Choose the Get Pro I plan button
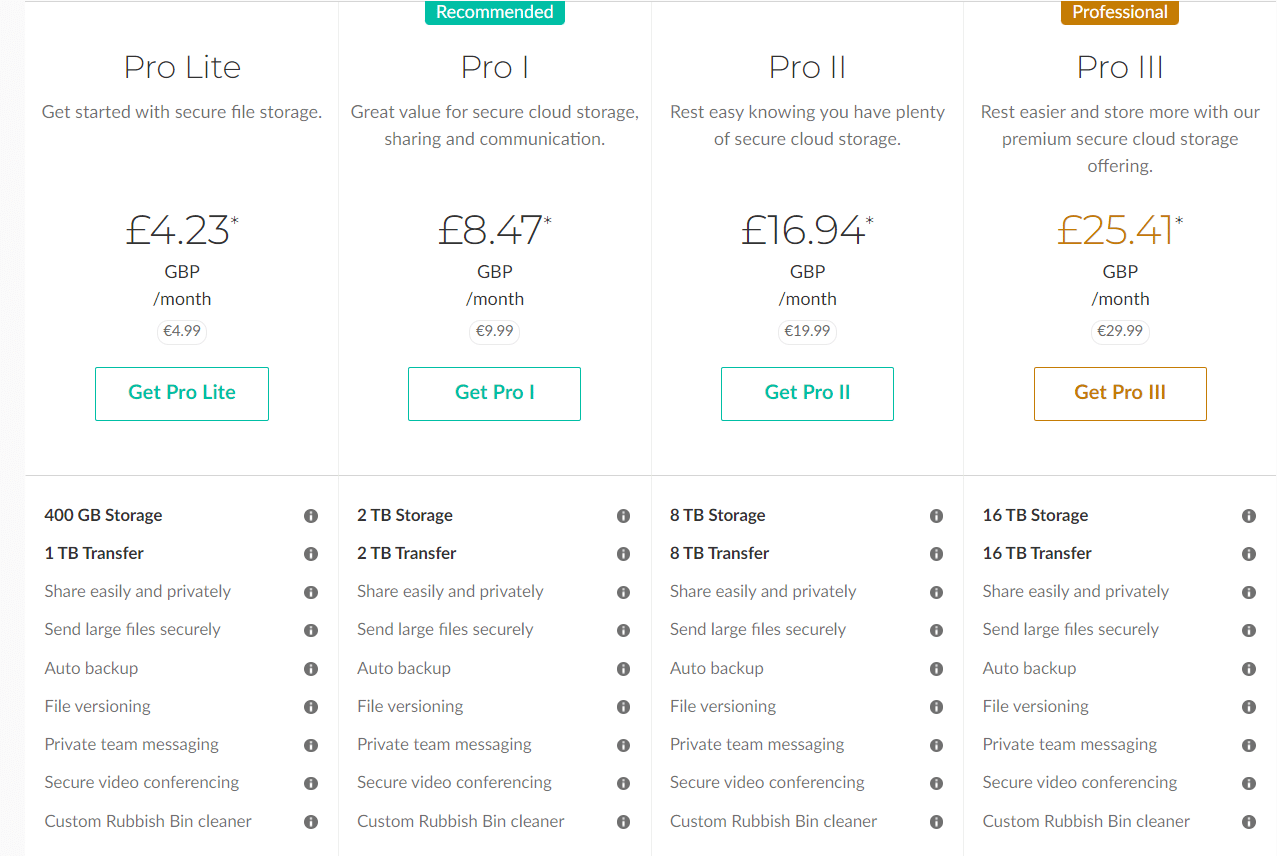Viewport: 1277px width, 856px height. click(494, 394)
